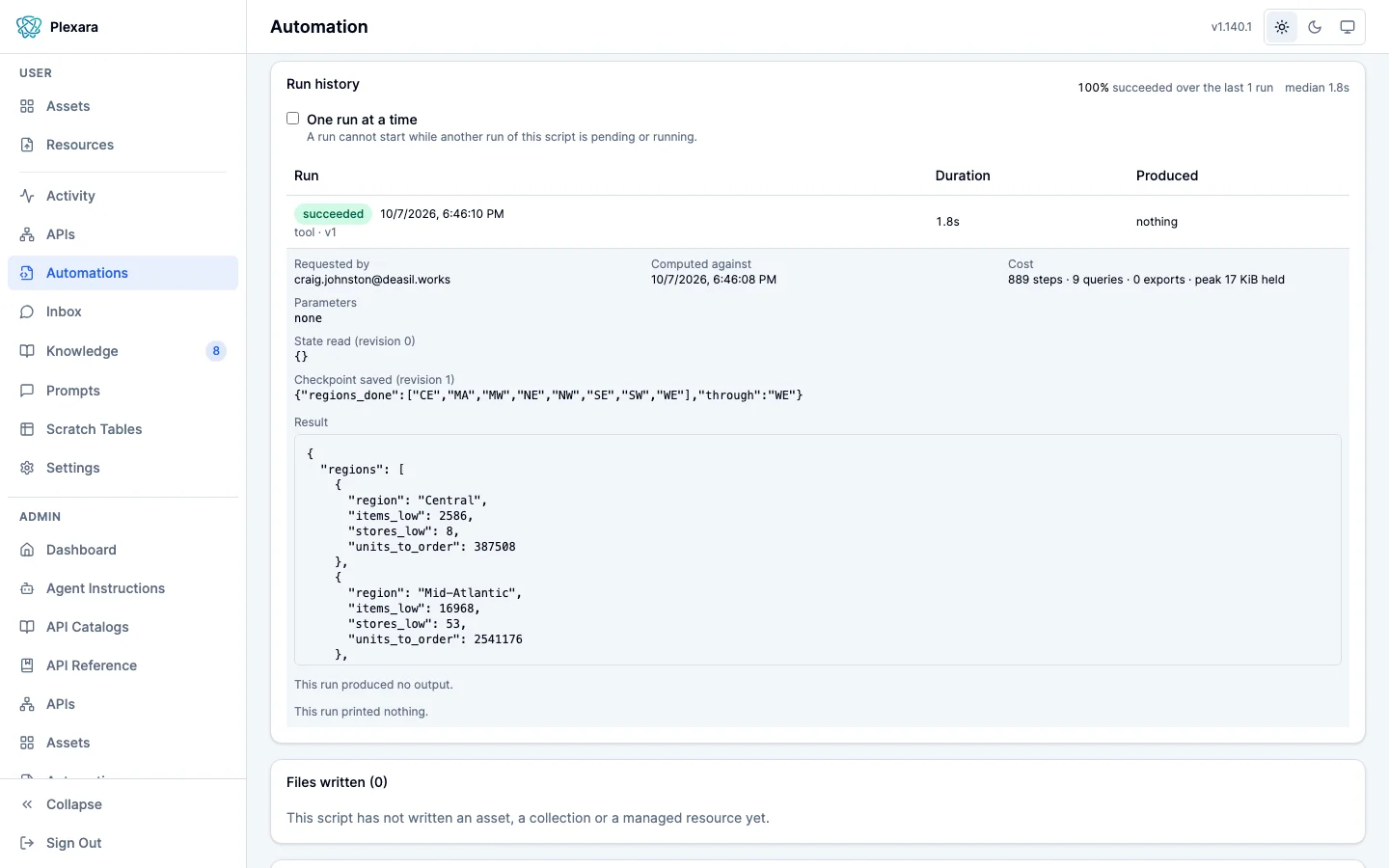This screenshot has width=1389, height=868.
Task: Click the API Reference document icon
Action: (x=27, y=665)
